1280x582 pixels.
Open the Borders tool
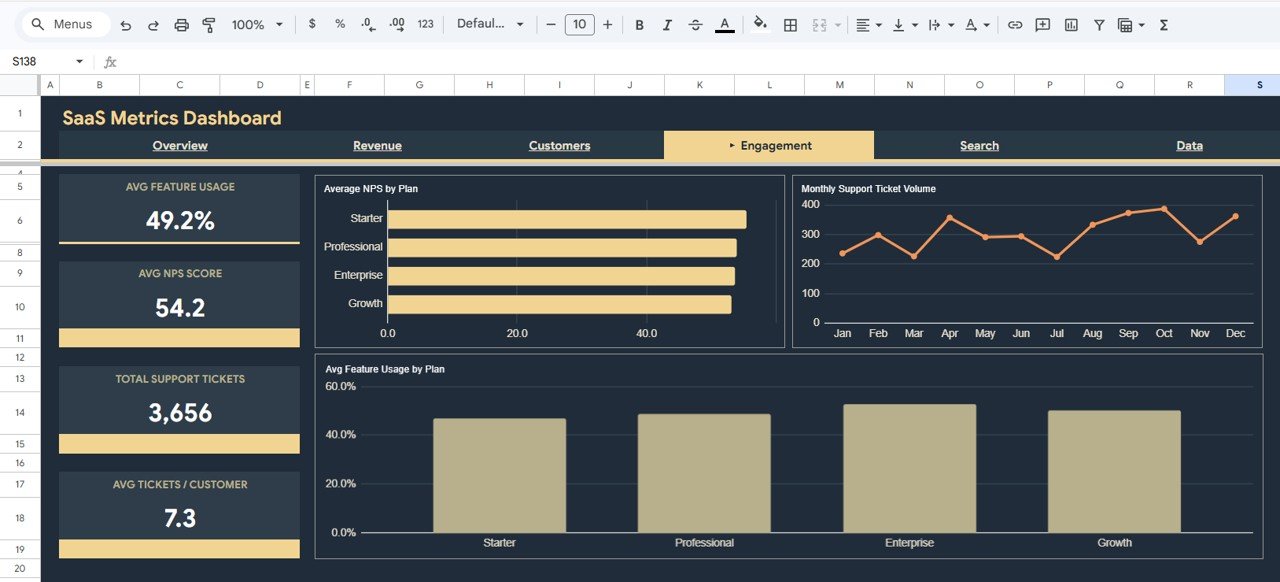click(790, 24)
